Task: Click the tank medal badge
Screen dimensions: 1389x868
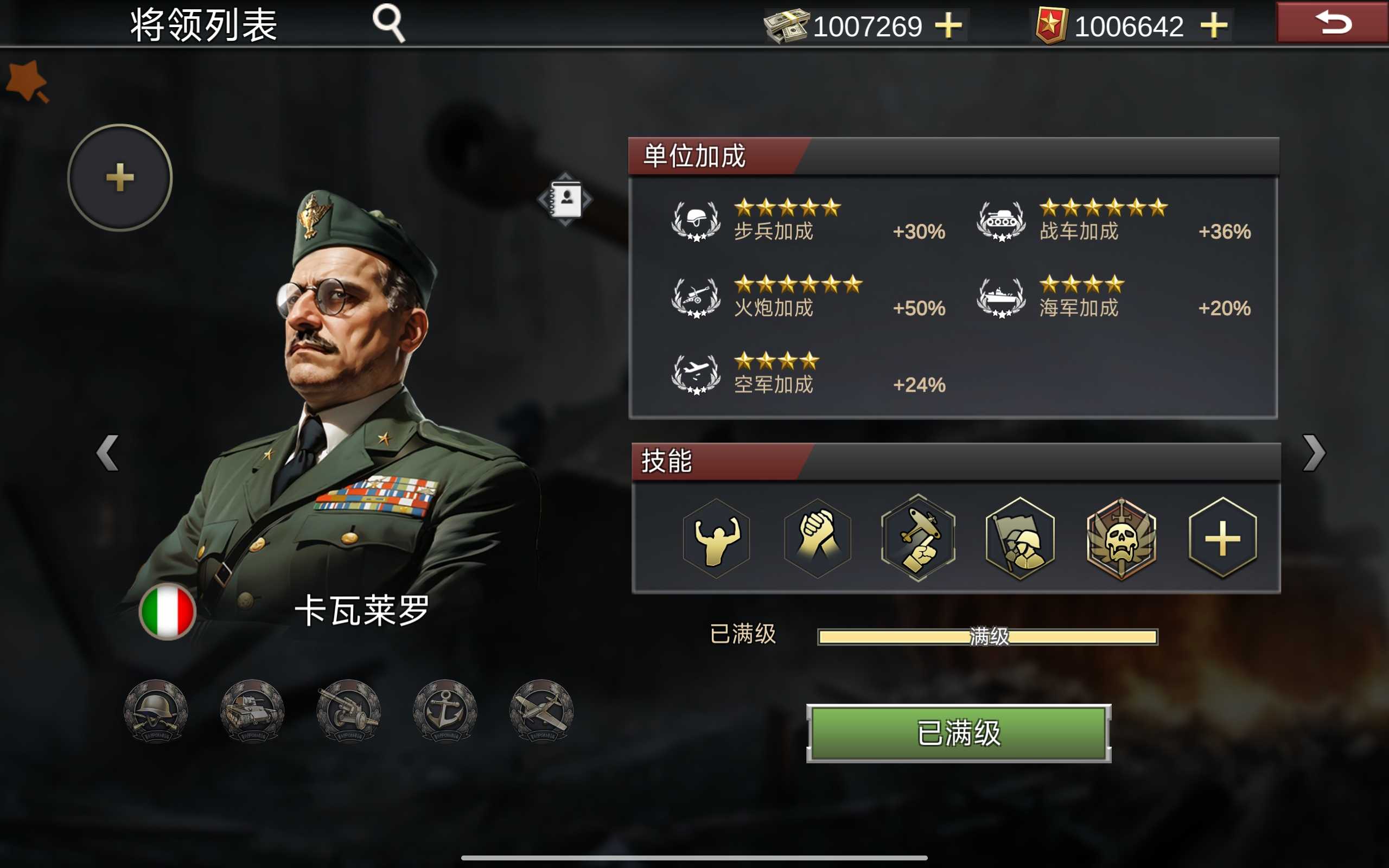Action: click(x=252, y=711)
